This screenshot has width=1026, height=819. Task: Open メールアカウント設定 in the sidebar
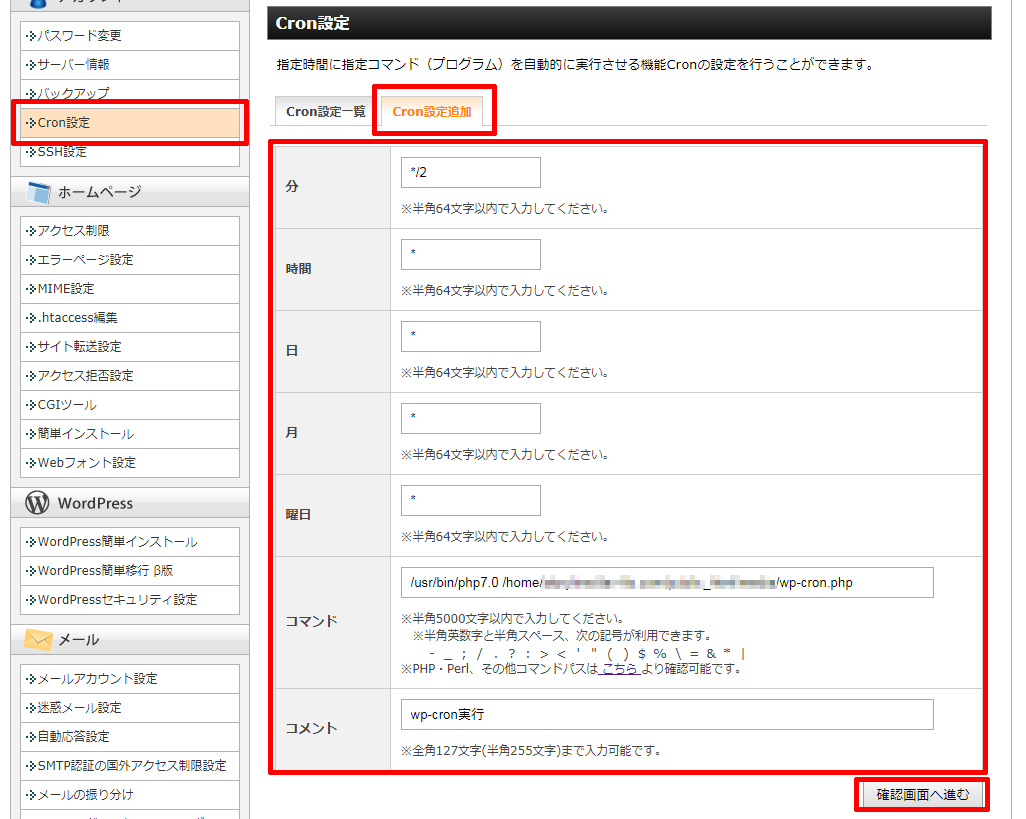97,679
